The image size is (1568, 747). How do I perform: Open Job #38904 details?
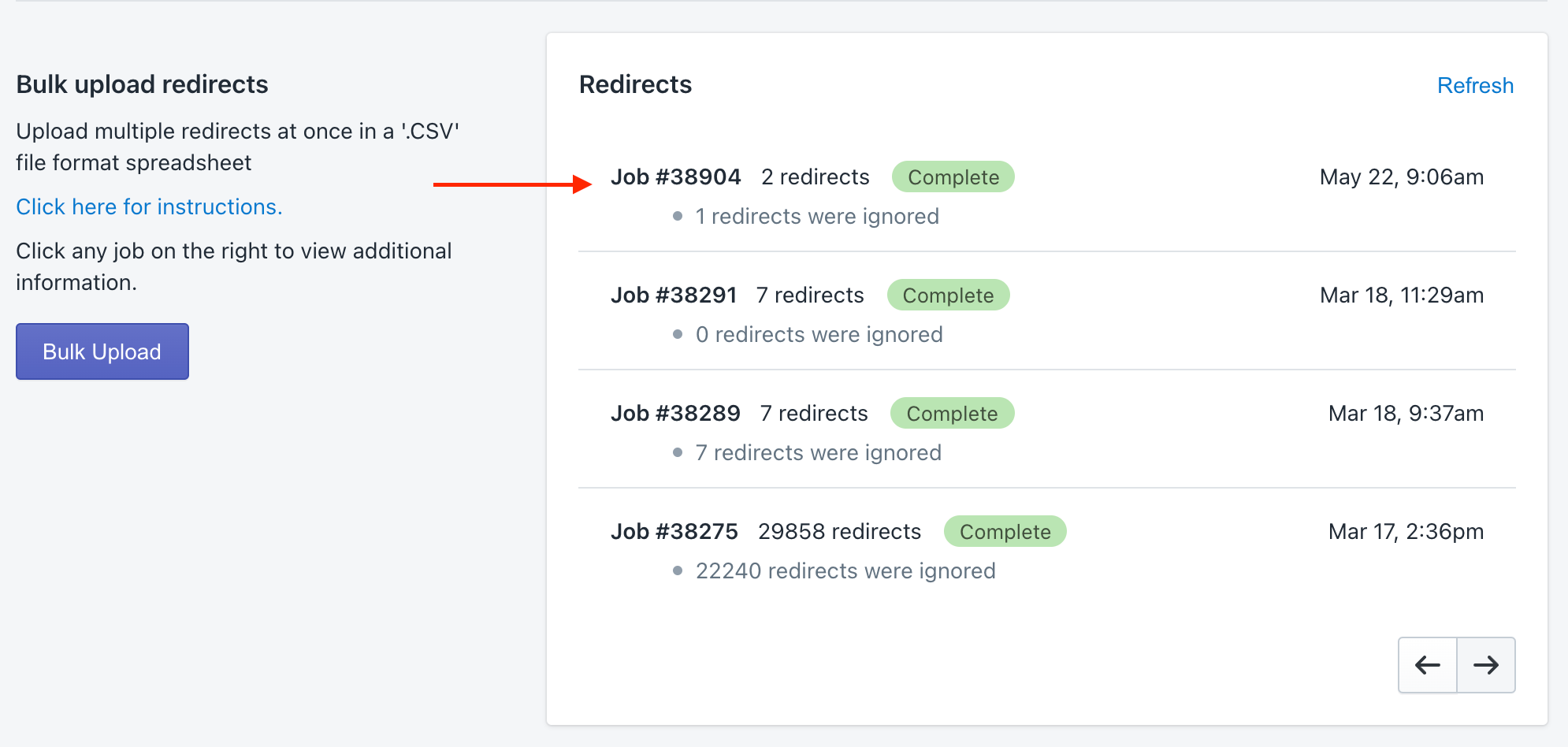(676, 177)
